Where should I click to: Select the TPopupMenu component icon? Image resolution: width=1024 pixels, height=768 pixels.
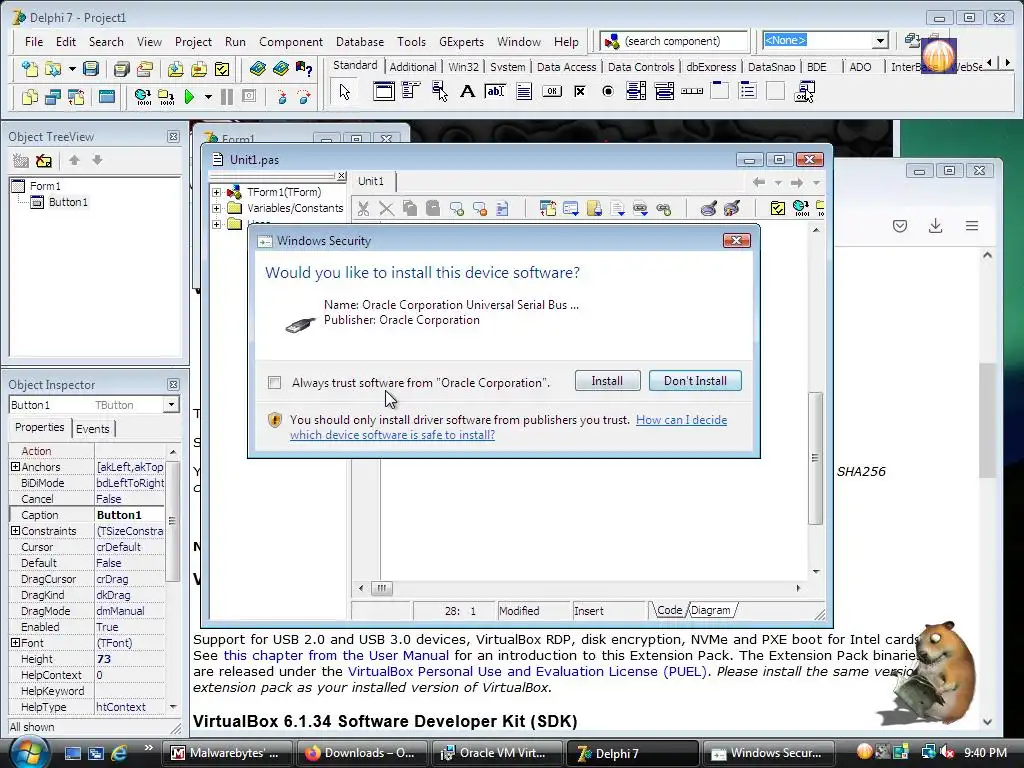click(x=439, y=91)
